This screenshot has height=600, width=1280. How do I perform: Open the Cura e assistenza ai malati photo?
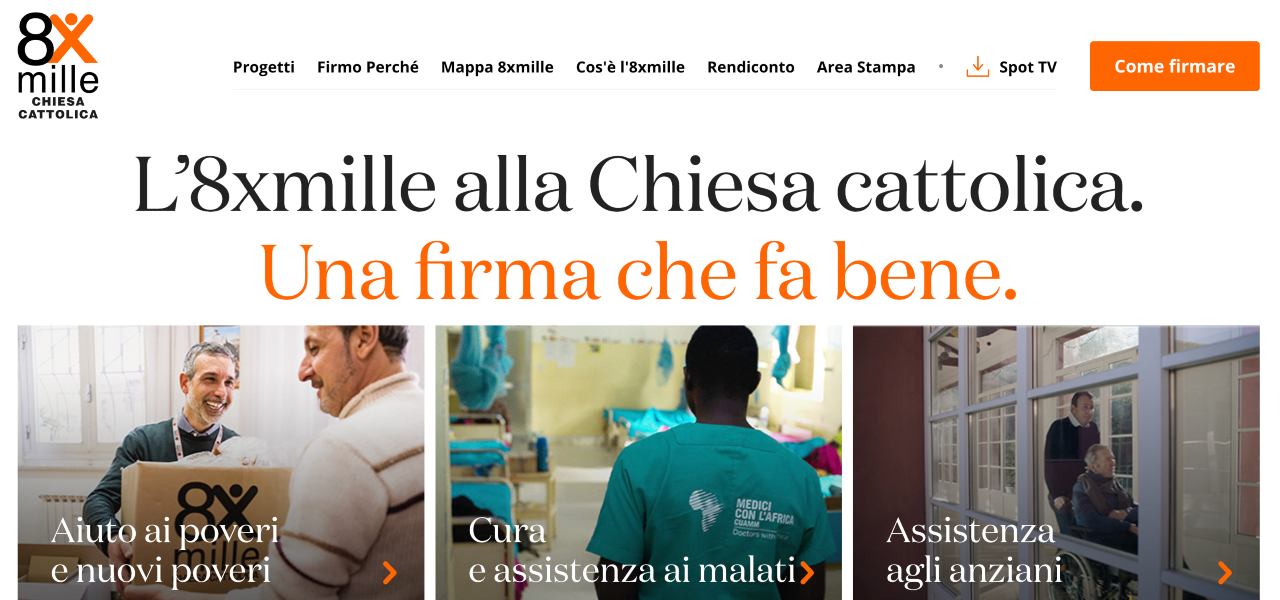click(x=638, y=462)
